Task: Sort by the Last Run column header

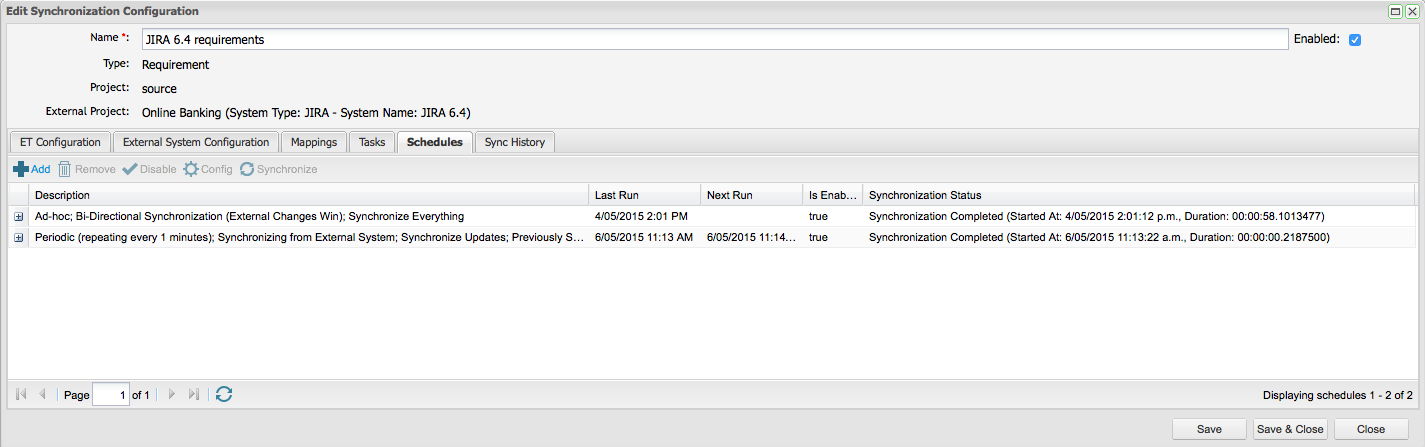Action: coord(643,195)
